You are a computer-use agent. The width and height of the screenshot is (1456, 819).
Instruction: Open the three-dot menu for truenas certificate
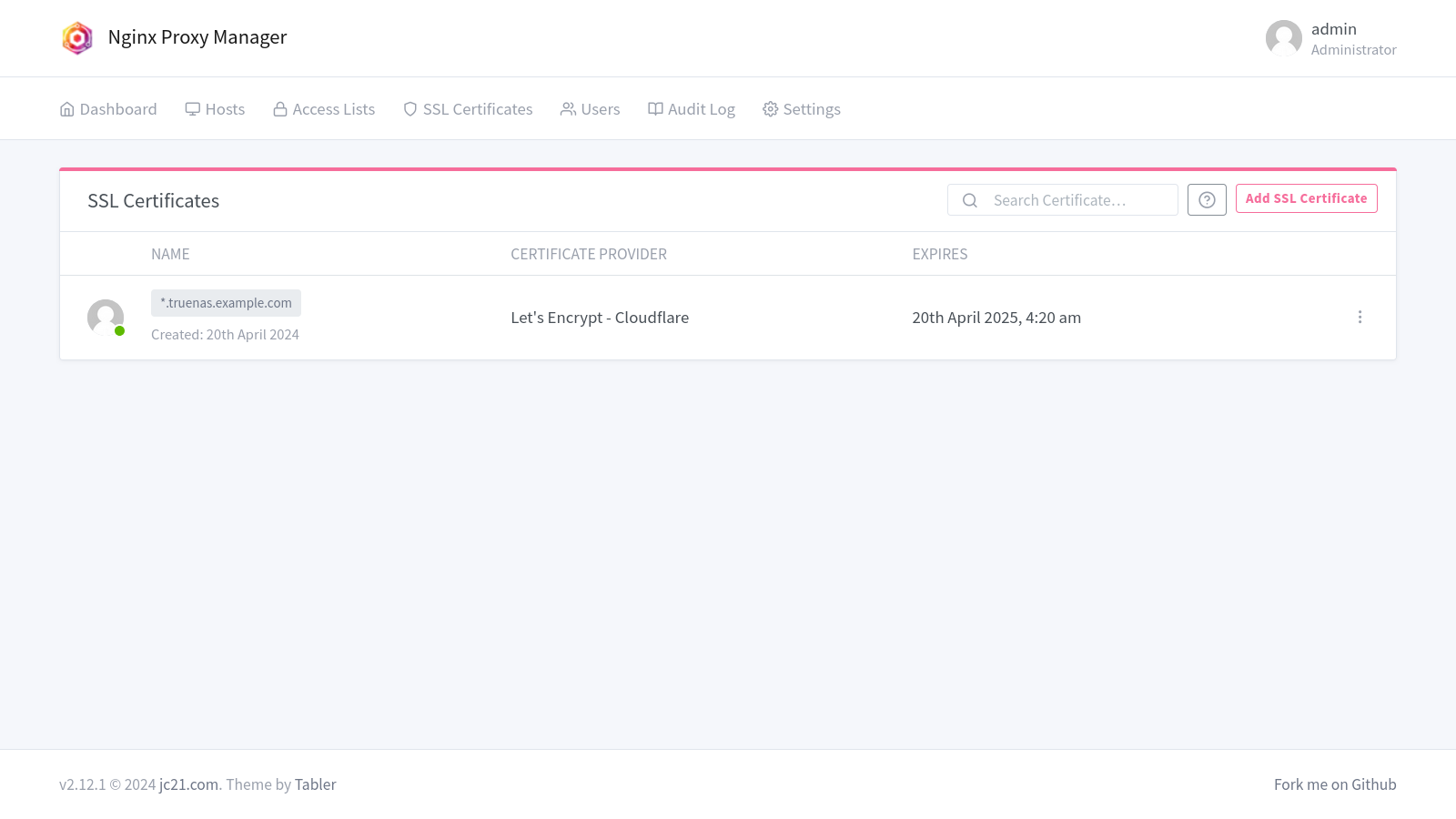click(x=1360, y=318)
